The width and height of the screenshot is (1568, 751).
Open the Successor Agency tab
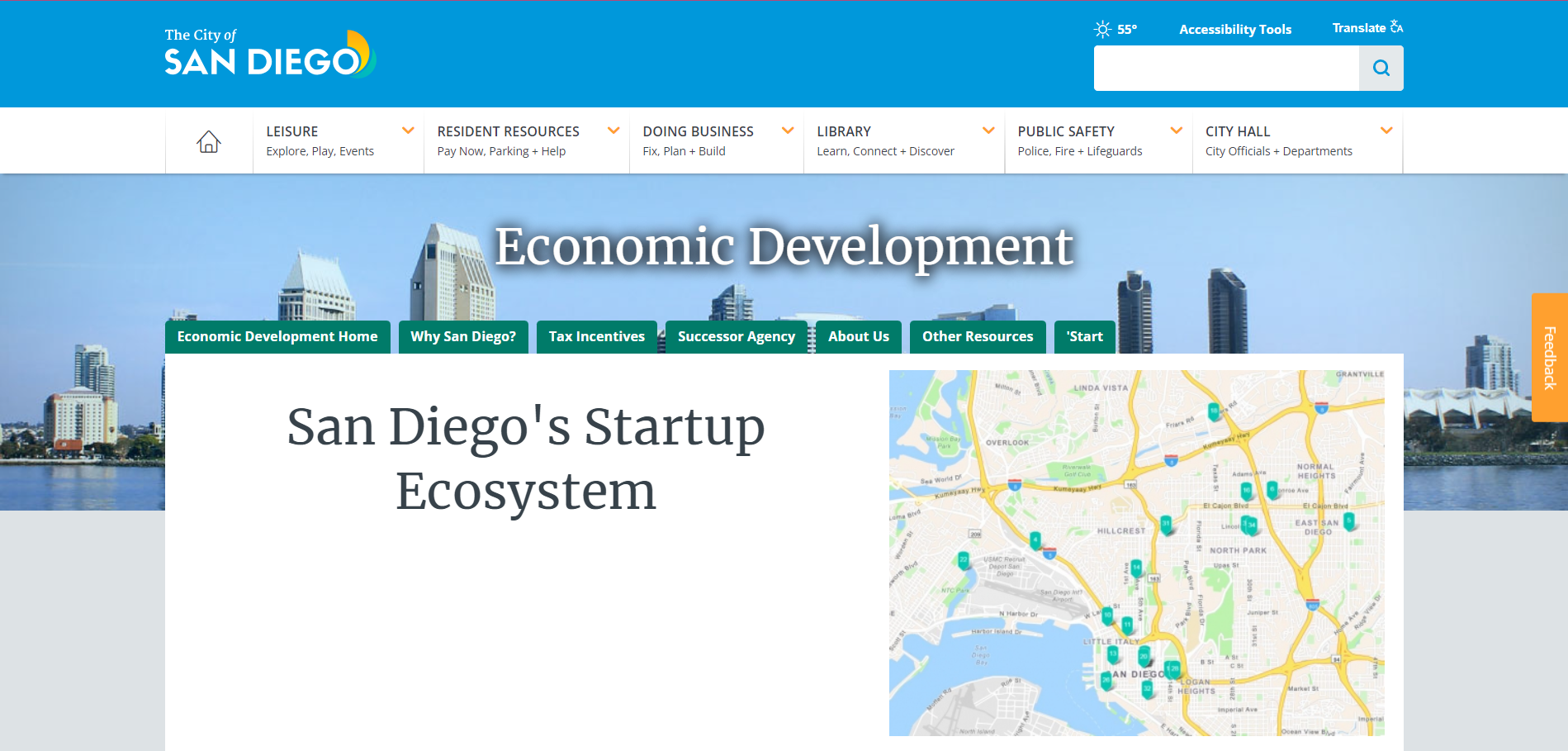[x=736, y=337]
